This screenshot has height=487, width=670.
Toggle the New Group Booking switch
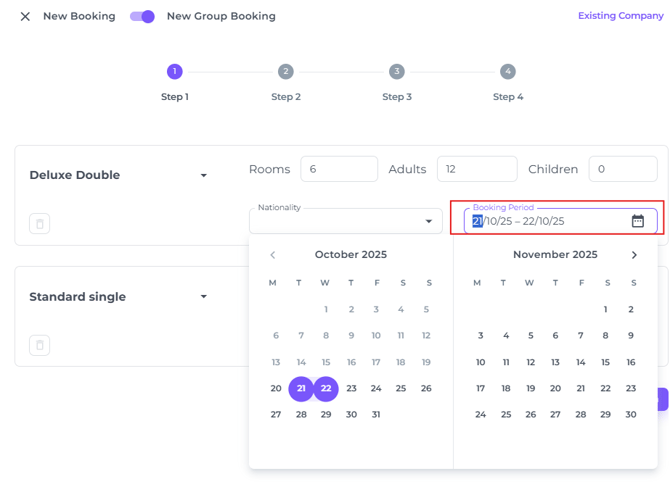click(x=142, y=16)
